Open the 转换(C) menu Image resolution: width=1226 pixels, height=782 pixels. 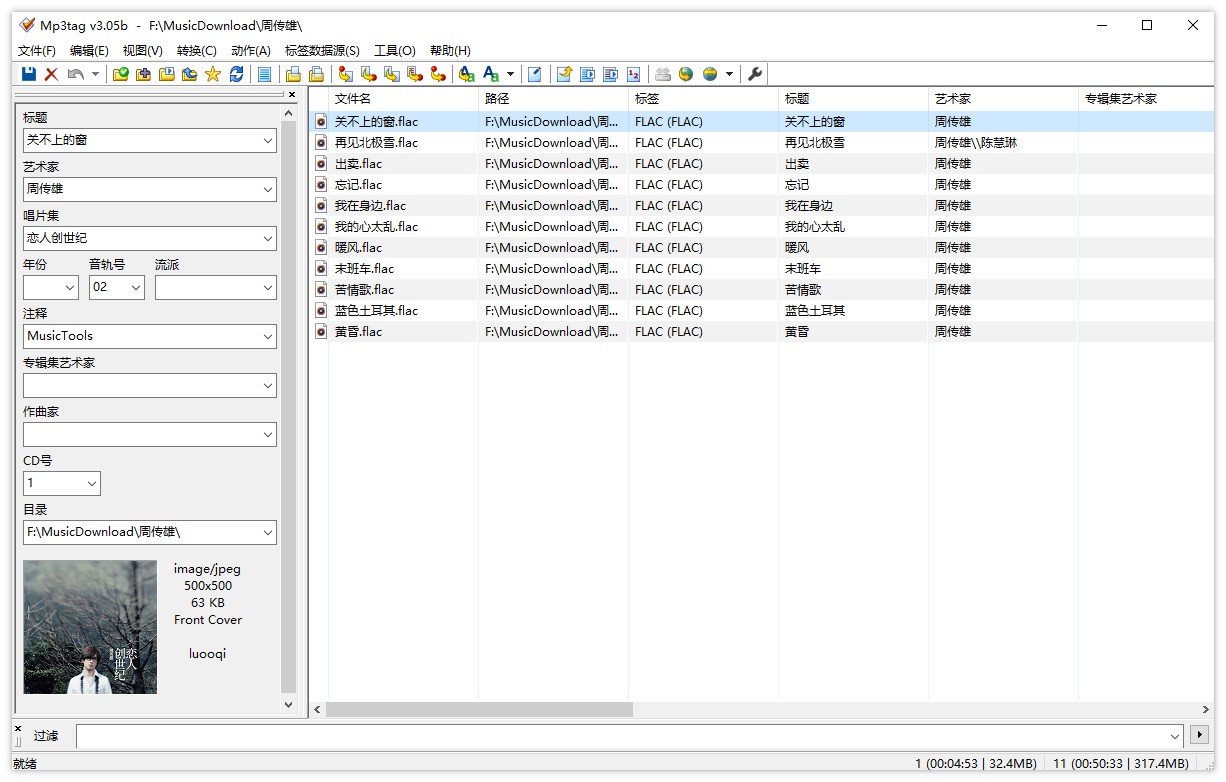pyautogui.click(x=196, y=51)
